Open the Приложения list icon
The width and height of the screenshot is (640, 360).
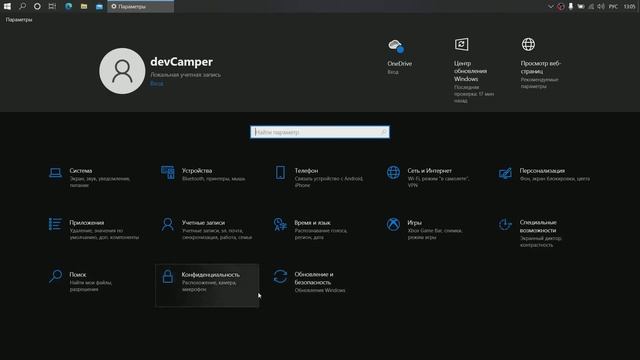click(x=55, y=224)
